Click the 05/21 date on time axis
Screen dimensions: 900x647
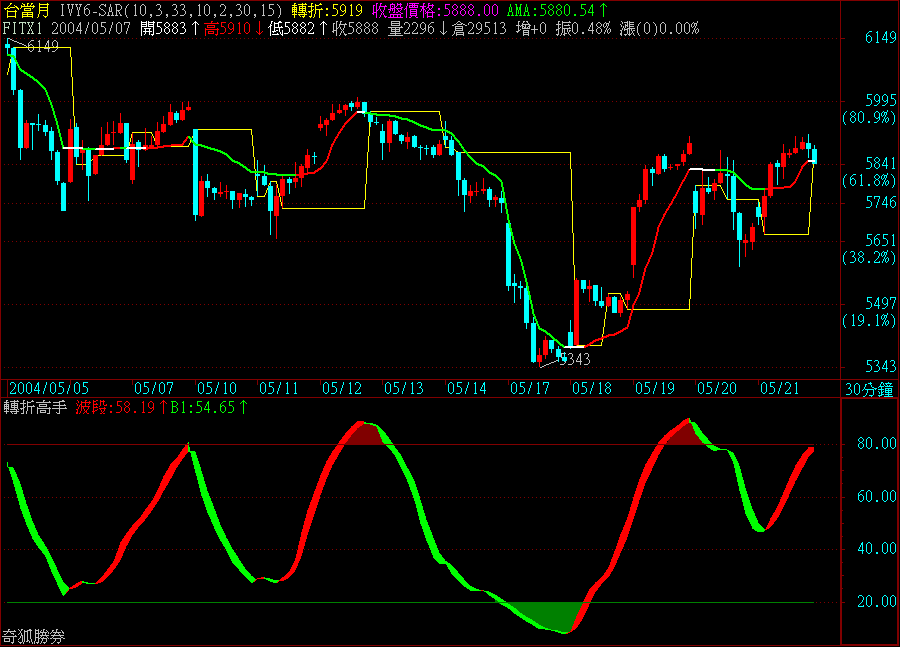781,389
